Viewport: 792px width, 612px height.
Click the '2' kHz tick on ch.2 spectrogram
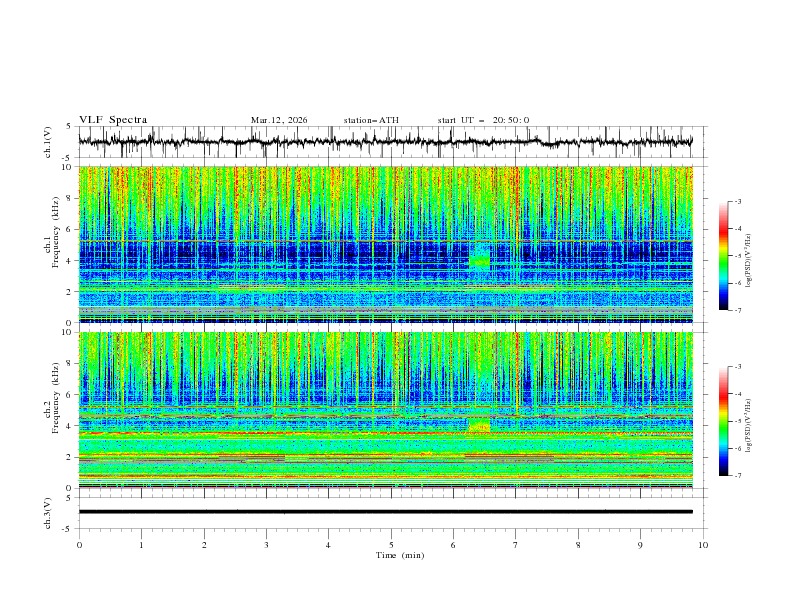pos(70,457)
